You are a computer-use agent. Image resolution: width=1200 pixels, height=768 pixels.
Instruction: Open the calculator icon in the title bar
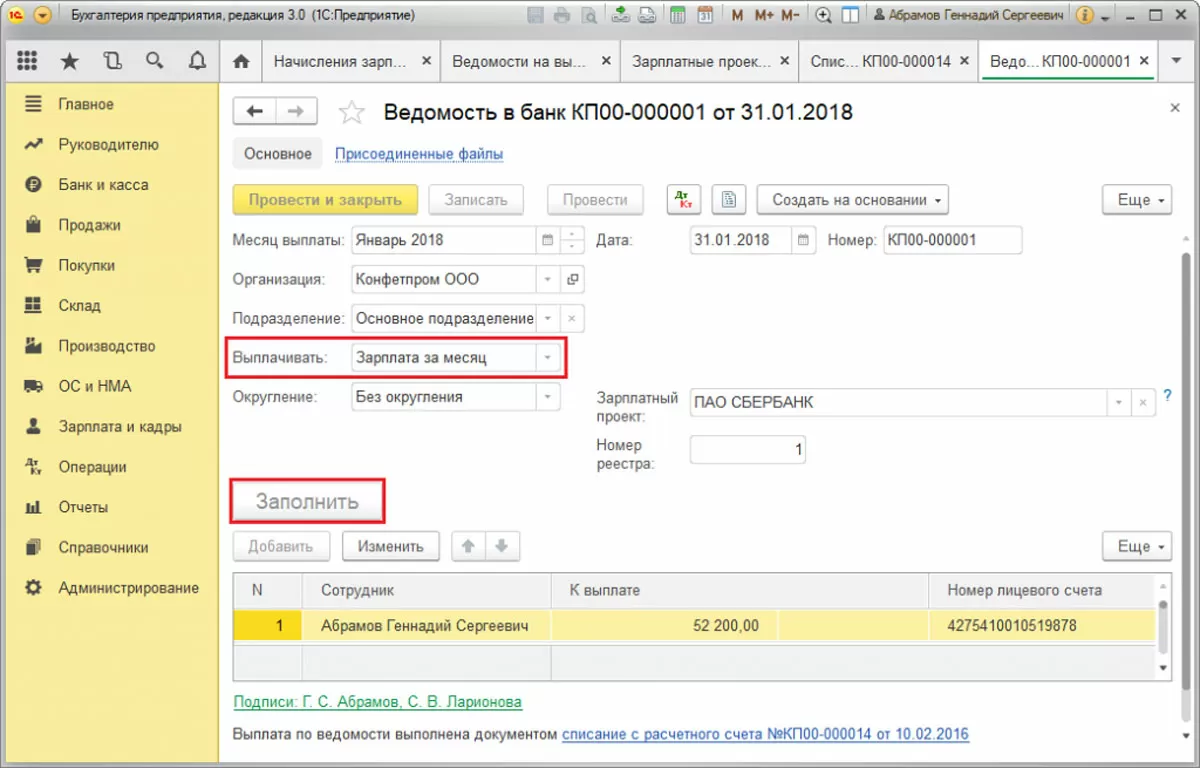678,15
